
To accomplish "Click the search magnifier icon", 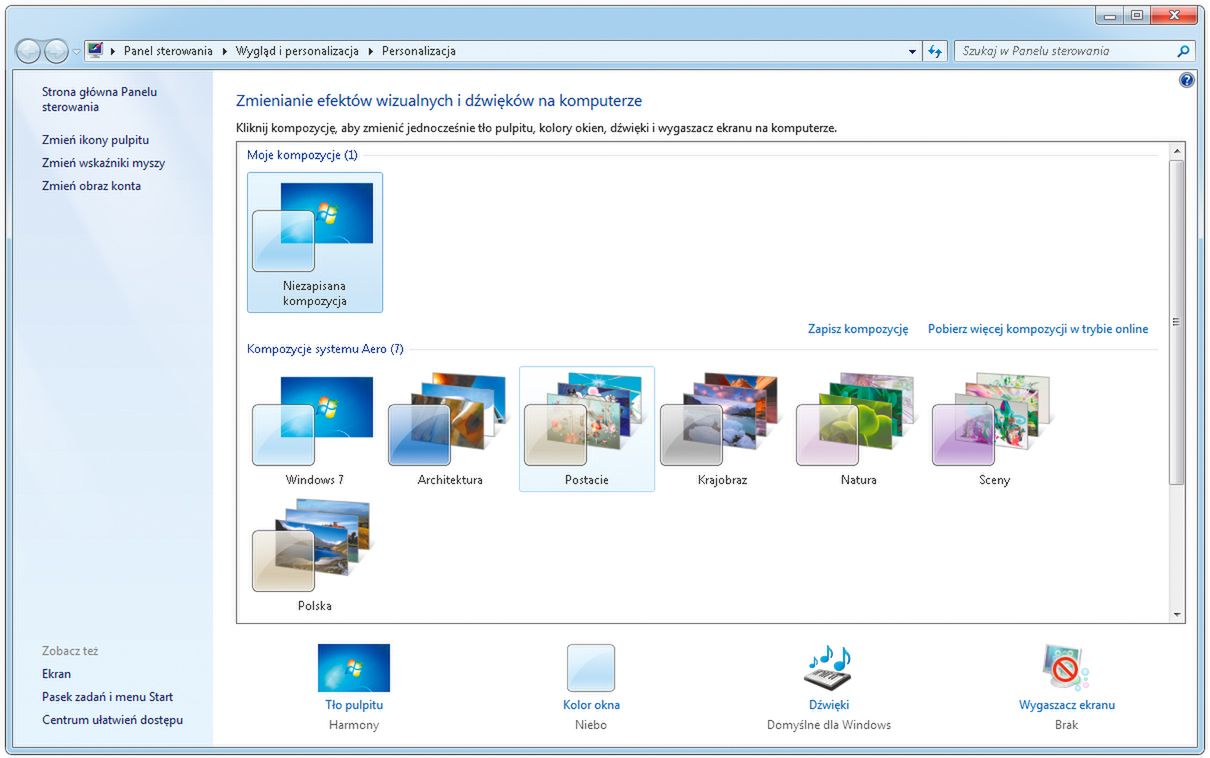I will [1184, 51].
